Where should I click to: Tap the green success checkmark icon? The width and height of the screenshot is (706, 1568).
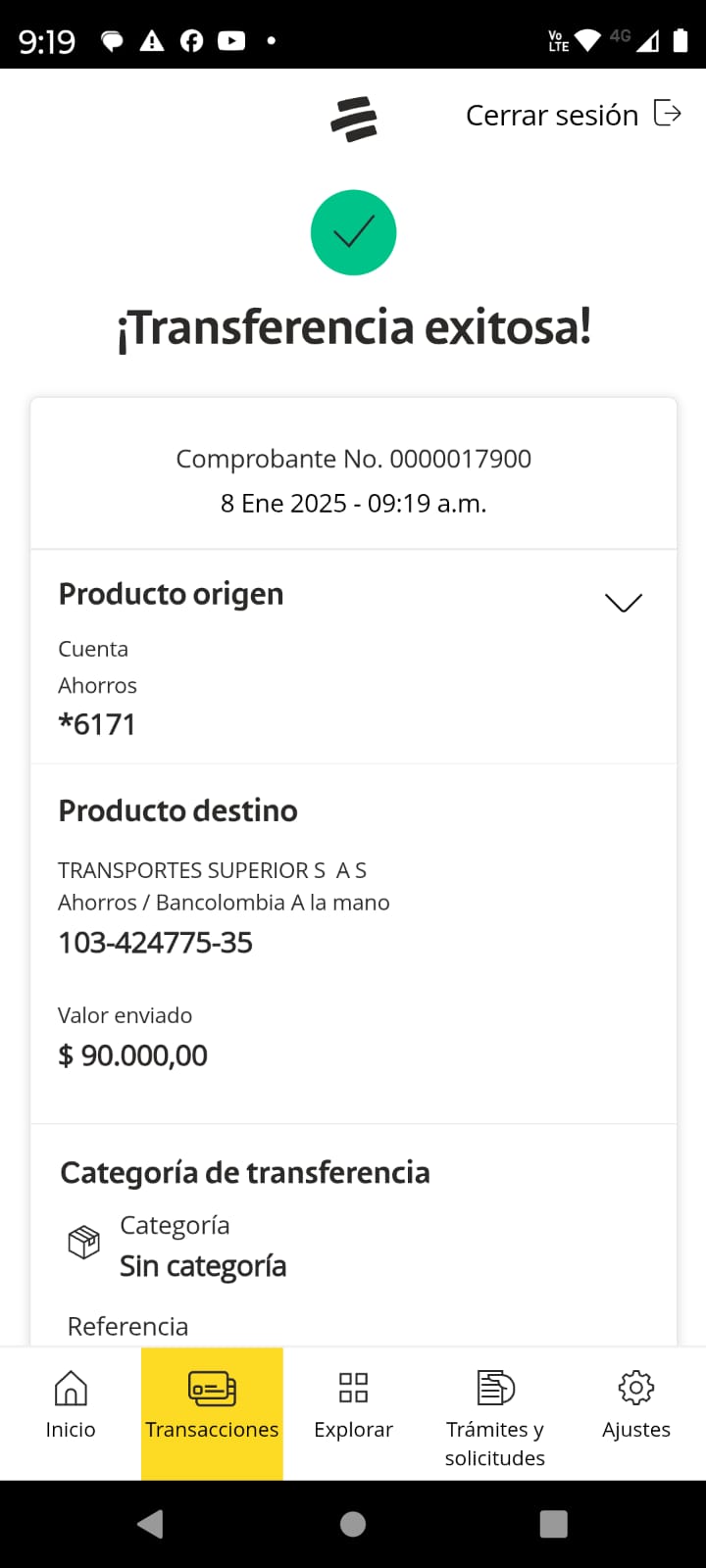353,232
